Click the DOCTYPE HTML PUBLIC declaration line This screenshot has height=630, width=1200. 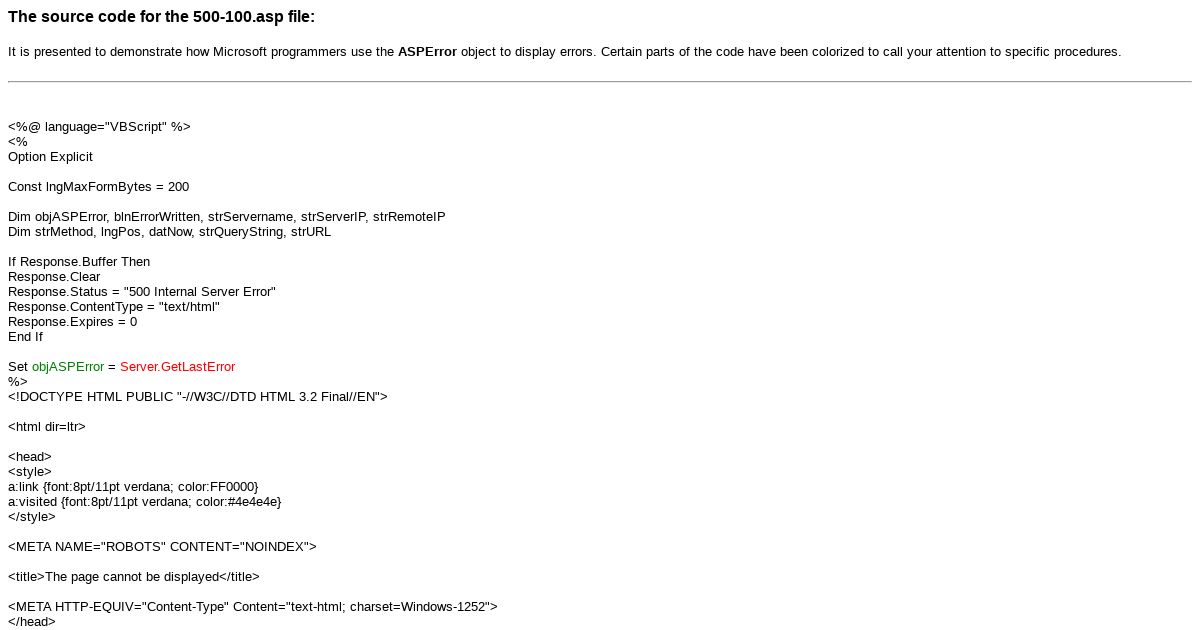198,397
